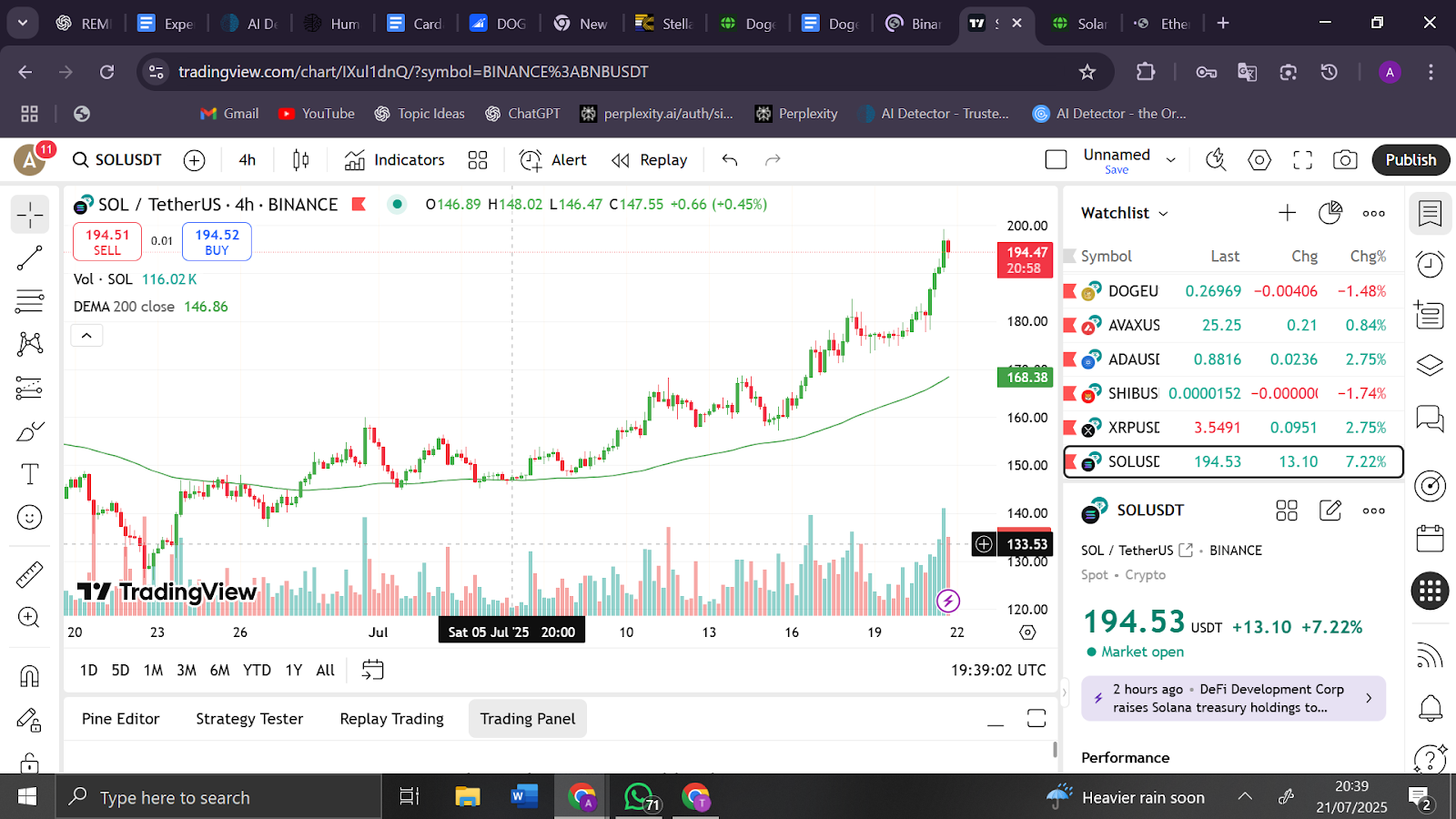
Task: Select the ruler measure tool
Action: click(30, 575)
